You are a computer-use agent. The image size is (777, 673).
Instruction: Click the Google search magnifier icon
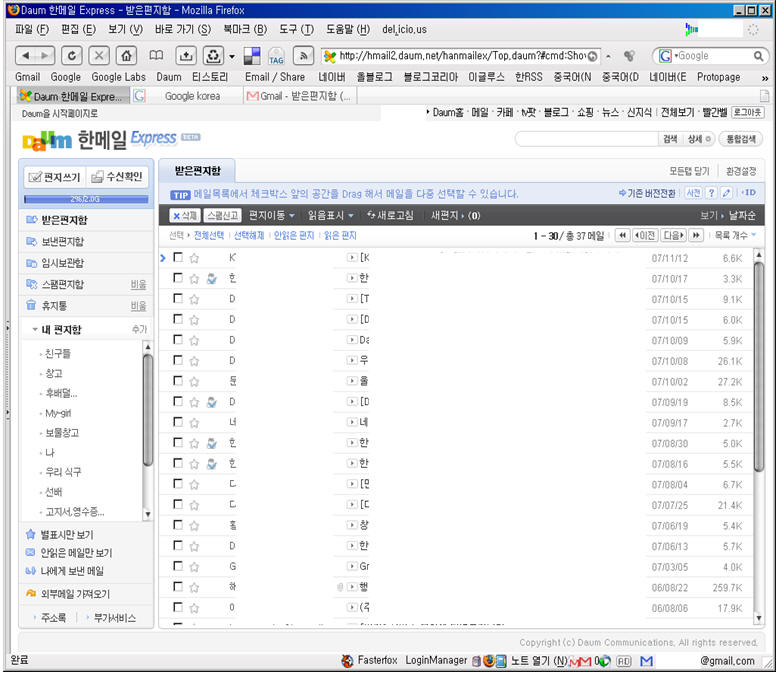click(x=758, y=56)
